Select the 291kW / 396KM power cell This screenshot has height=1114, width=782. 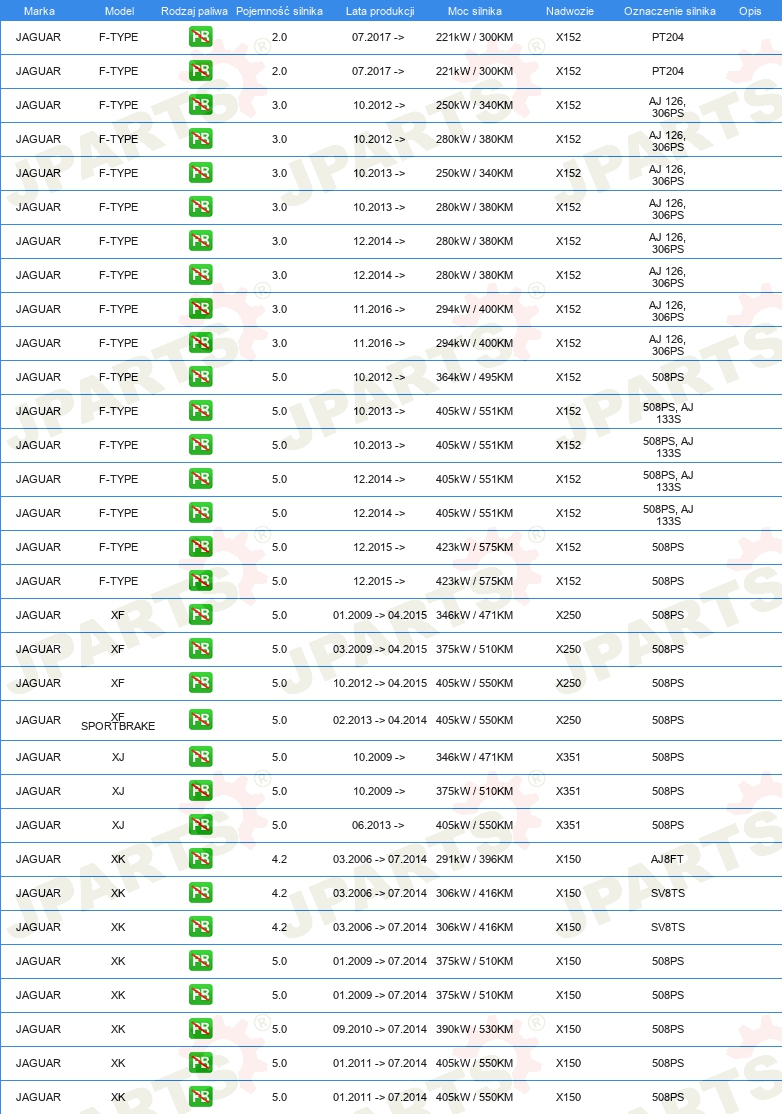point(474,860)
